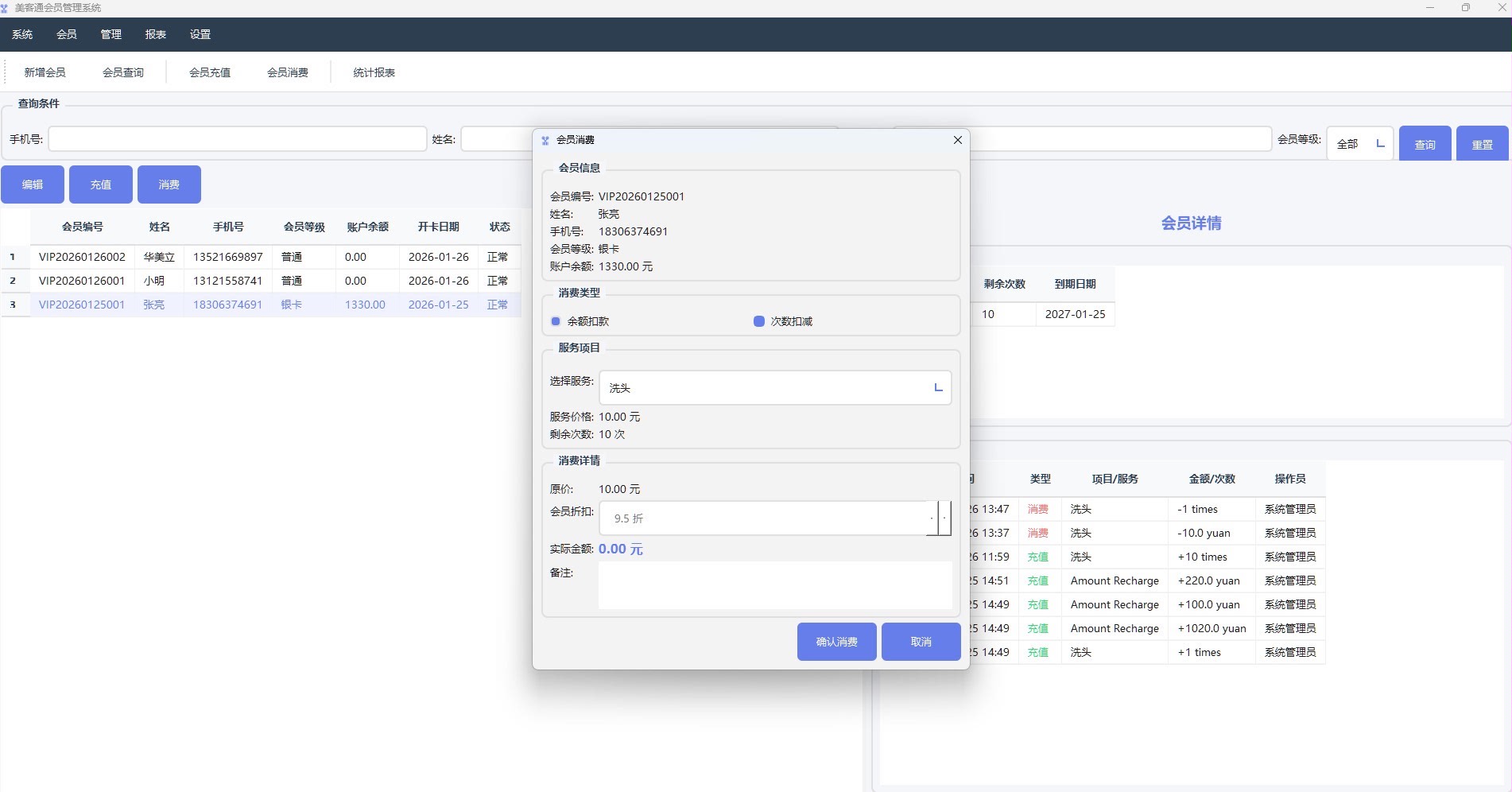Open the 选择服务 dropdown showing 洗头
1512x792 pixels.
(x=774, y=388)
